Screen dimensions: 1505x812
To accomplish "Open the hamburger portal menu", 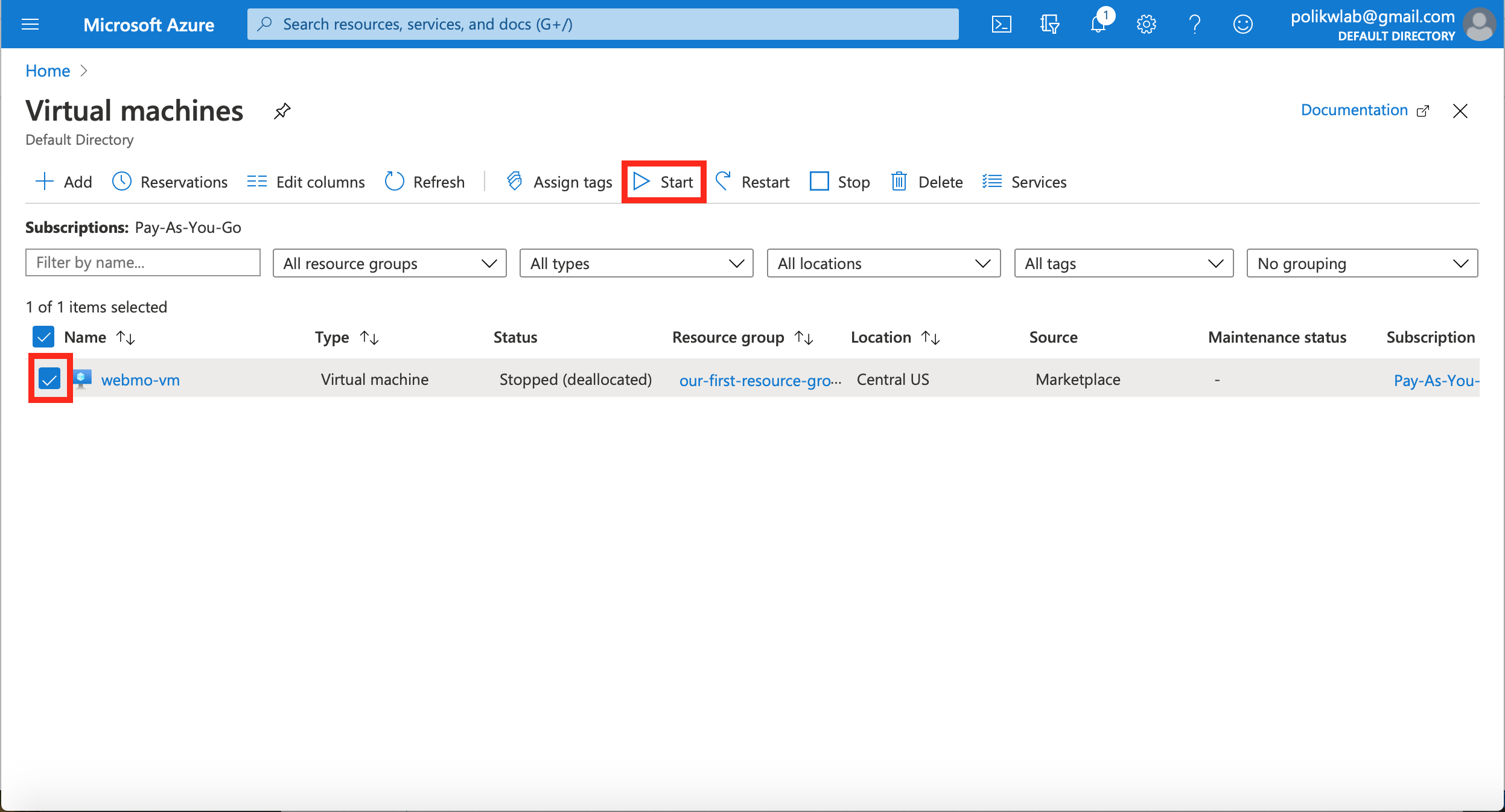I will coord(30,24).
